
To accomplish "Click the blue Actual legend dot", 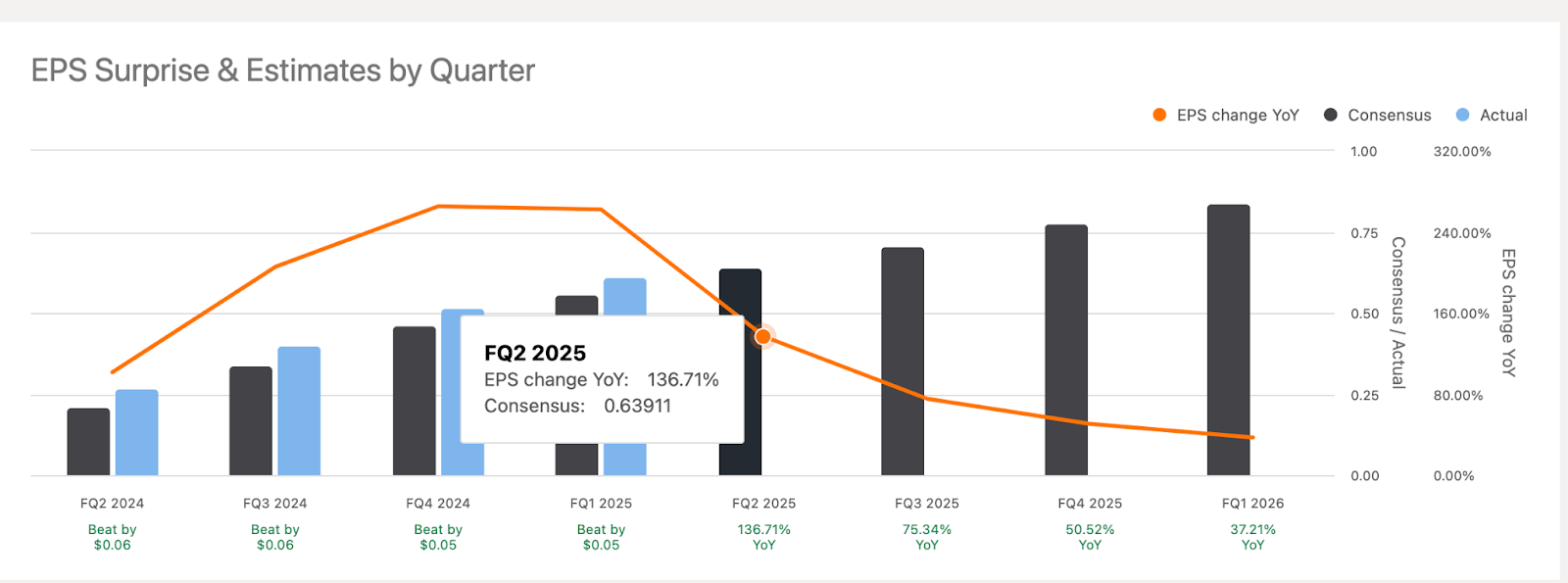I will 1462,115.
